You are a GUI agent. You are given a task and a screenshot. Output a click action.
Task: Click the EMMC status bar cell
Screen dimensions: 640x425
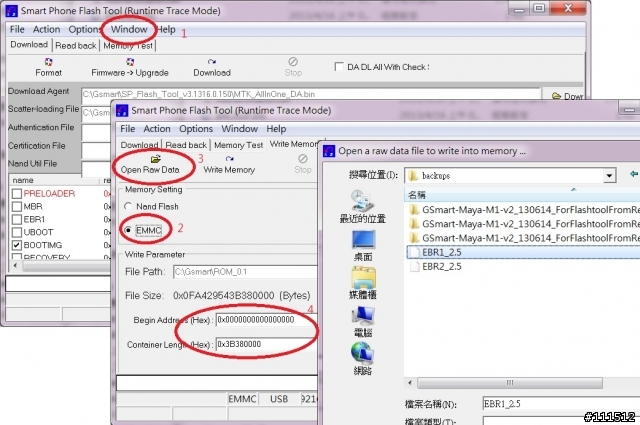coord(242,399)
